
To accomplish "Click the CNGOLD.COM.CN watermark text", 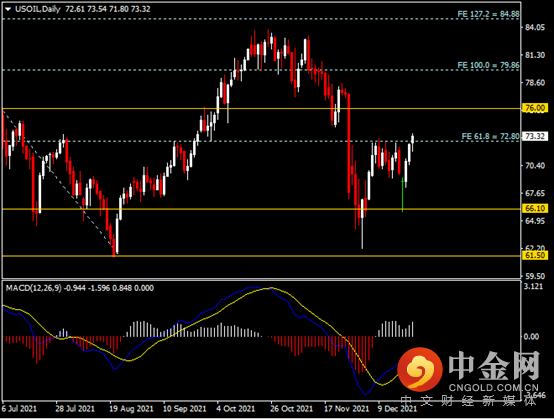I will tap(494, 388).
